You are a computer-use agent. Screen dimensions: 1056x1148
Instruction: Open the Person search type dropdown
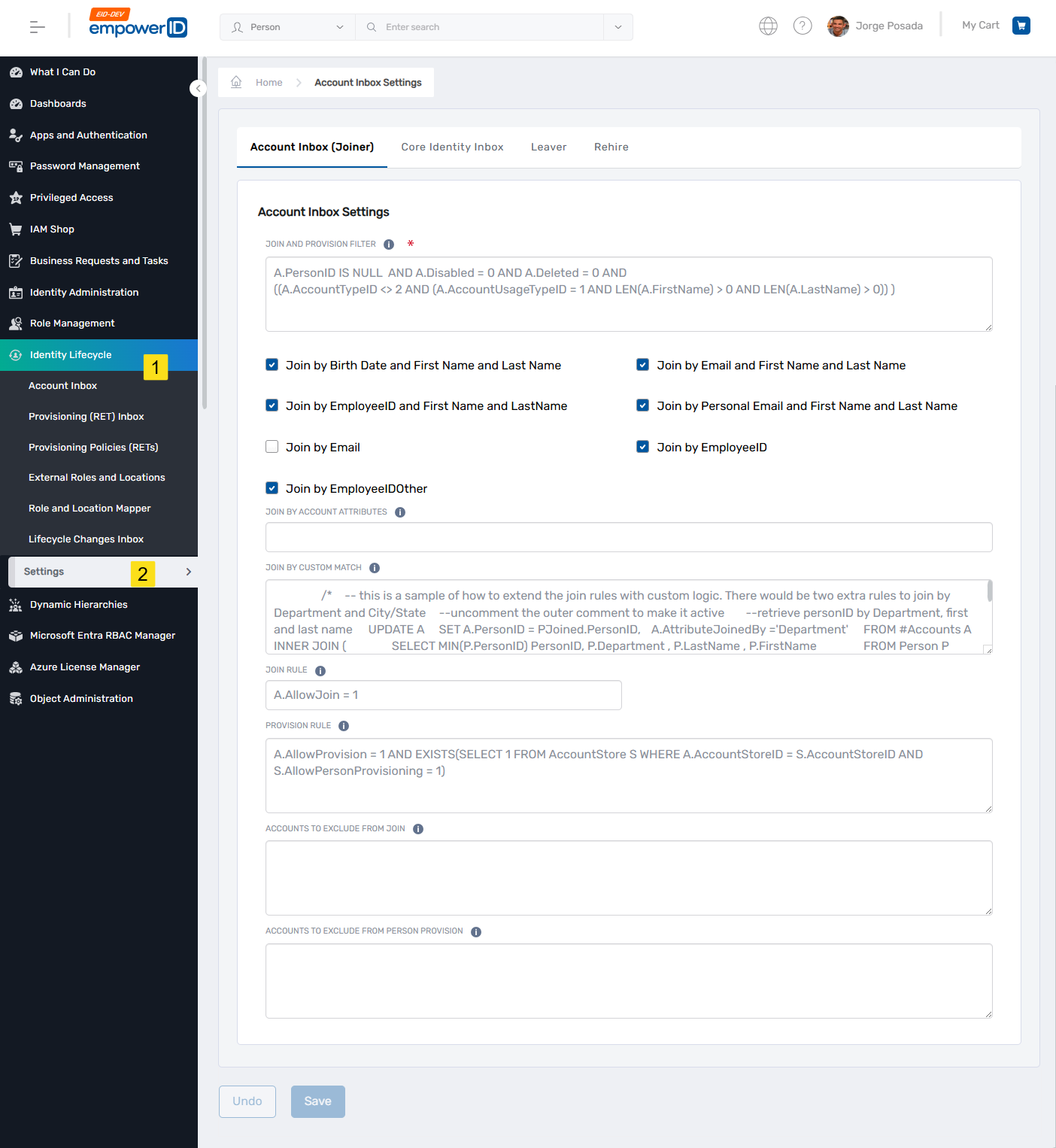click(x=286, y=26)
